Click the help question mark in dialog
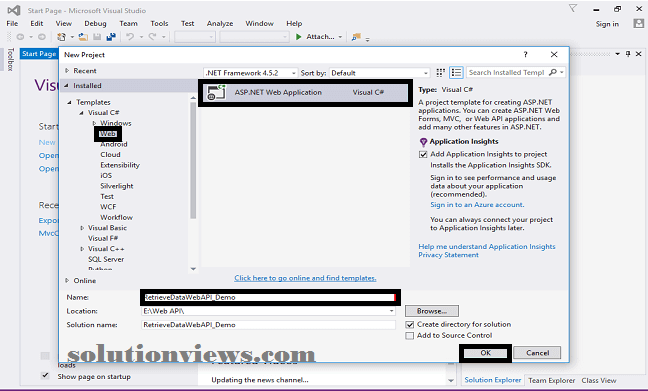The width and height of the screenshot is (648, 391). coord(525,55)
